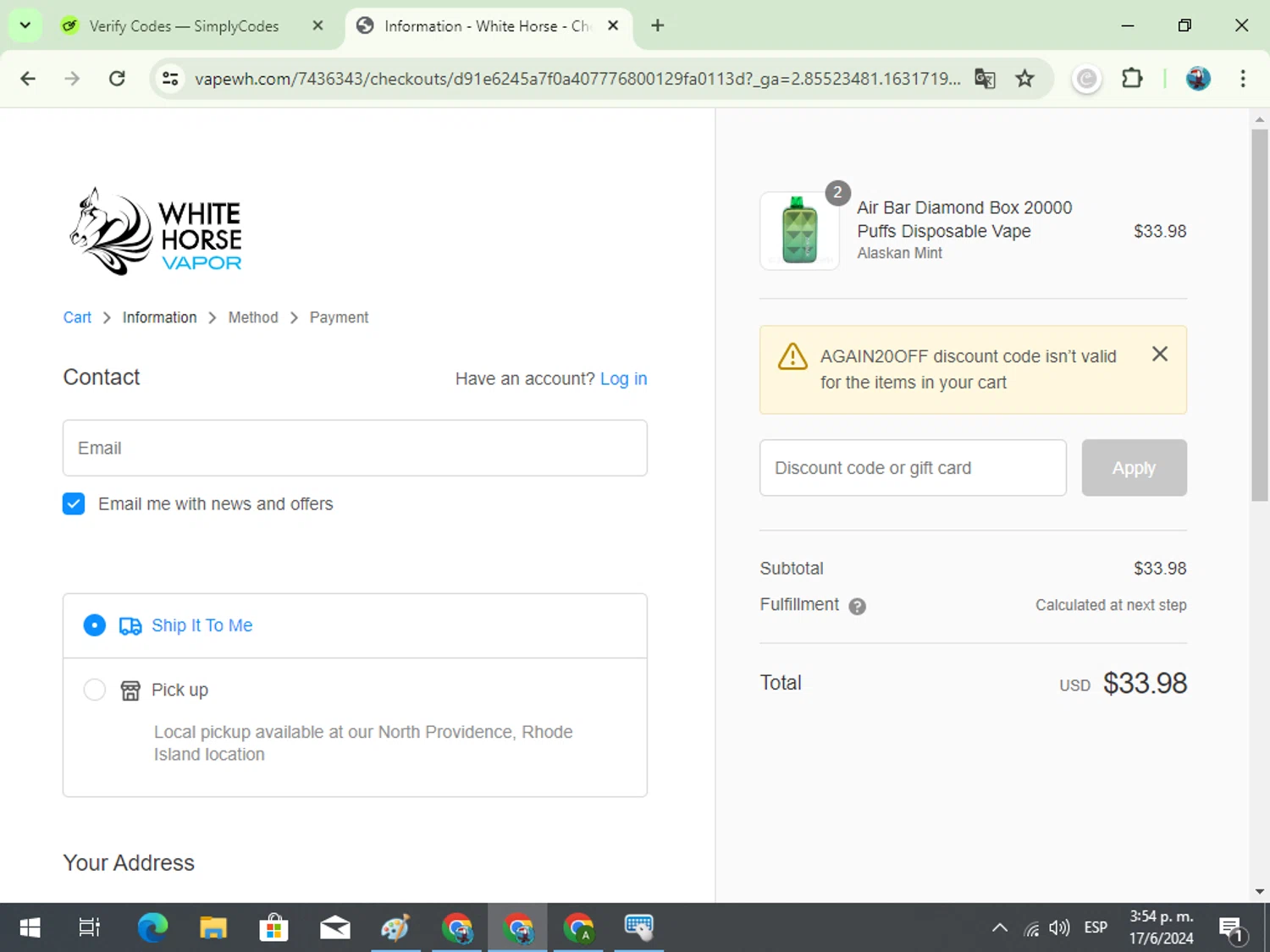Image resolution: width=1270 pixels, height=952 pixels.
Task: Open the Chrome profile avatar
Action: 1198,79
